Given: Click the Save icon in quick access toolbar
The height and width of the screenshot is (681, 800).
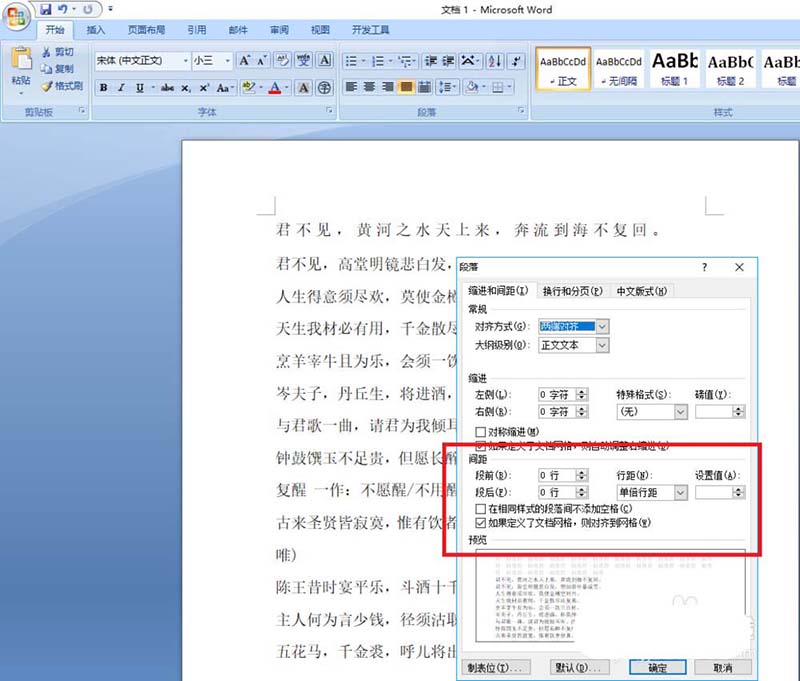Looking at the screenshot, I should (x=46, y=9).
